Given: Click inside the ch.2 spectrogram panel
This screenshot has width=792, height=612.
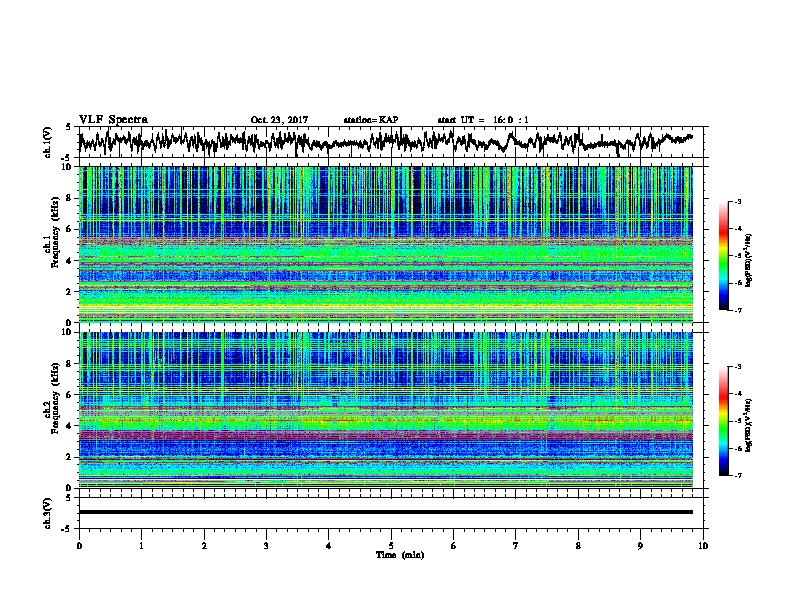Looking at the screenshot, I should coord(386,410).
